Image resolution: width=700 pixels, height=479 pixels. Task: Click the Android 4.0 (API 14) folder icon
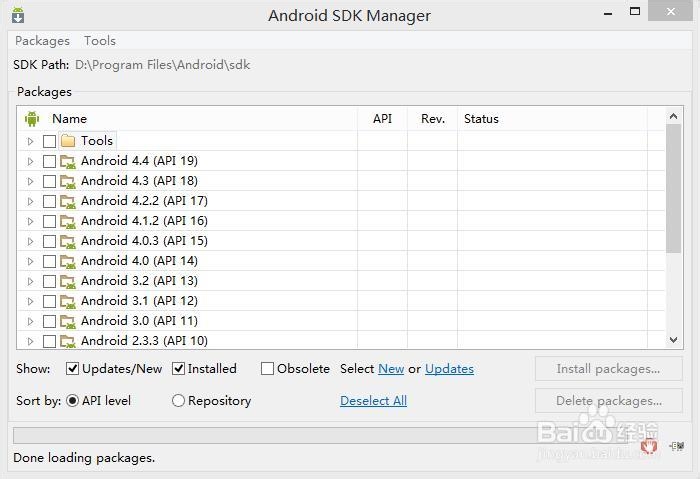68,262
